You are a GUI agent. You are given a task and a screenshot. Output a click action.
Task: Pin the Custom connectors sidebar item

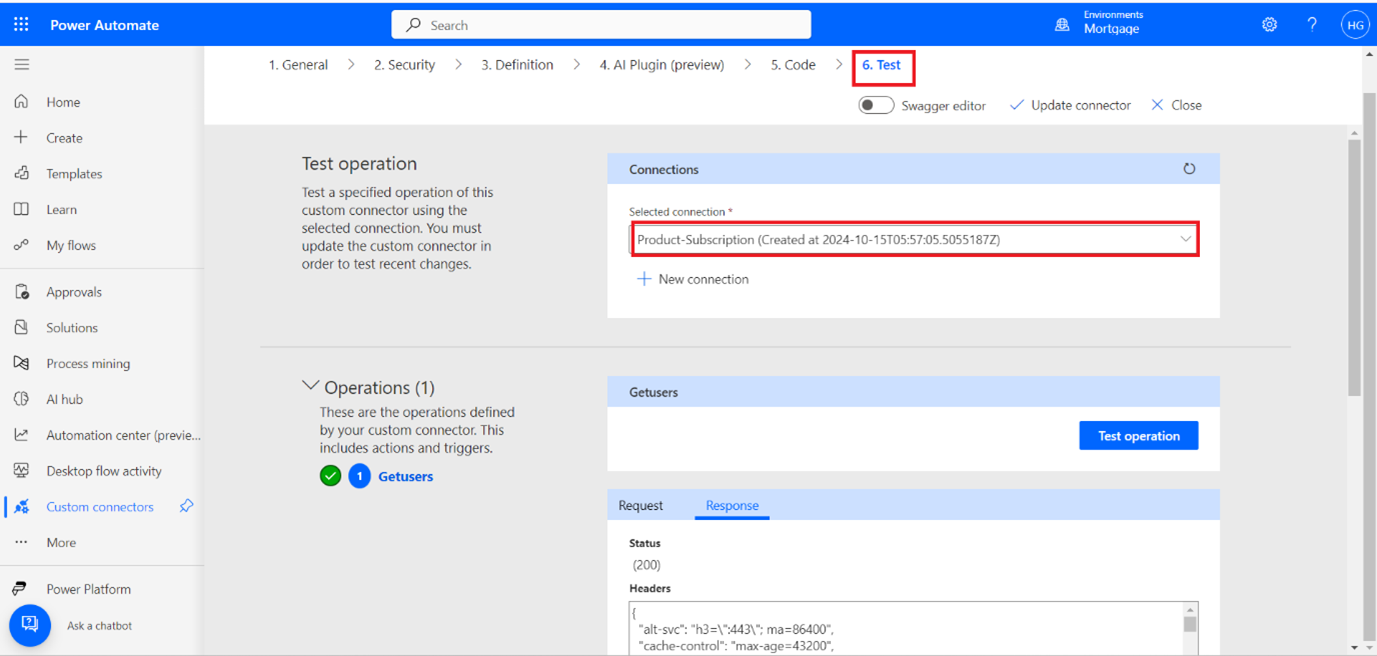click(x=186, y=507)
